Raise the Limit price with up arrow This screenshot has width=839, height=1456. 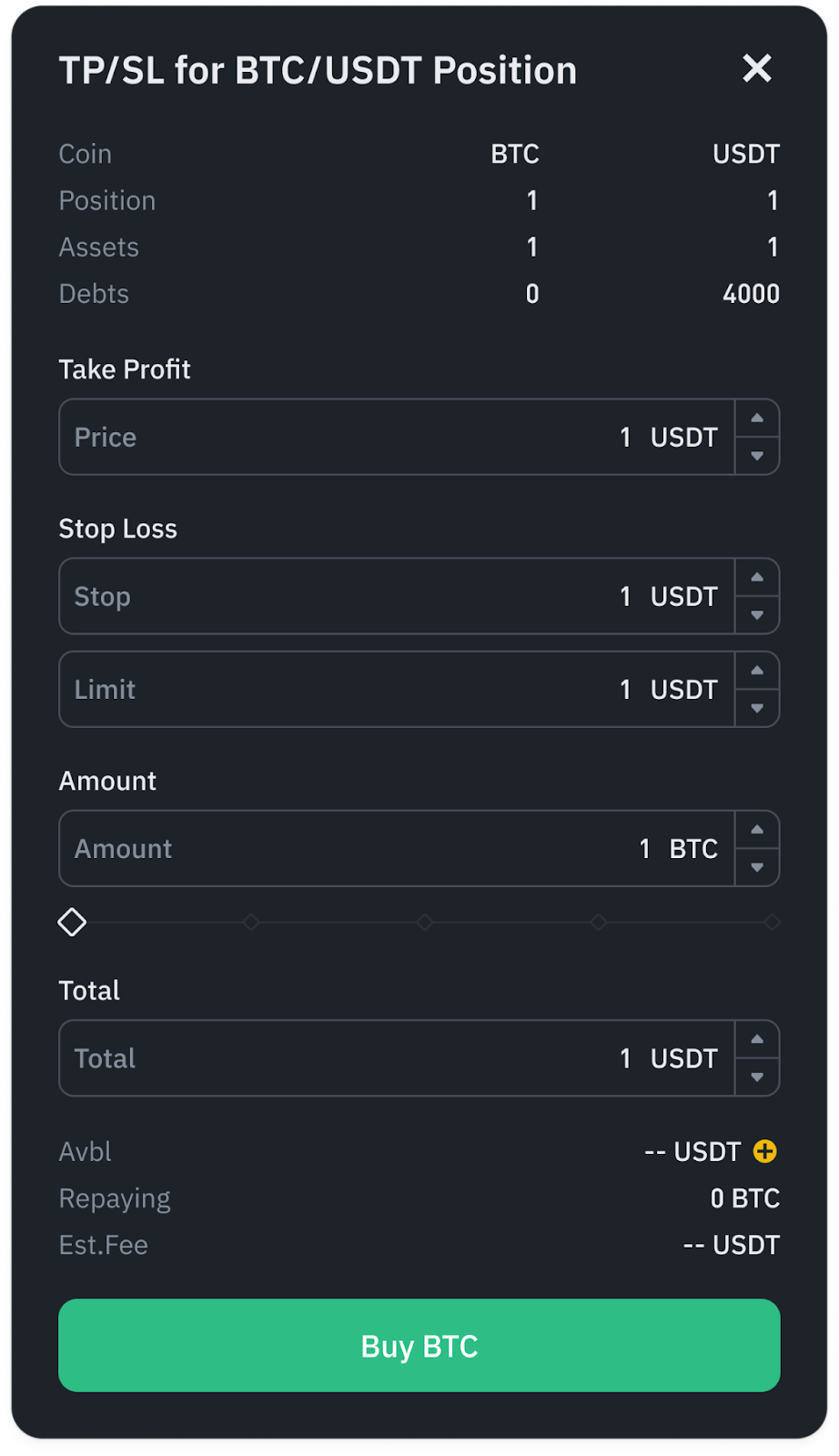[757, 671]
